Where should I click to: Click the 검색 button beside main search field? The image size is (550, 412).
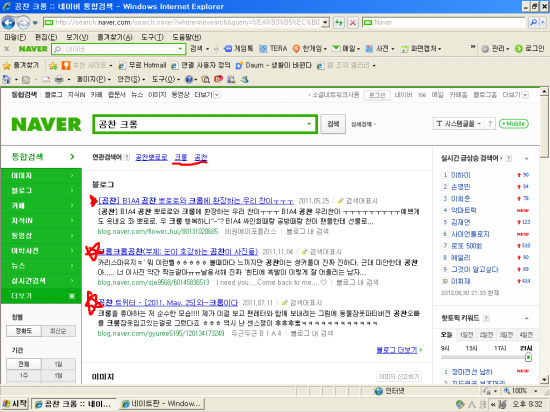(x=333, y=124)
